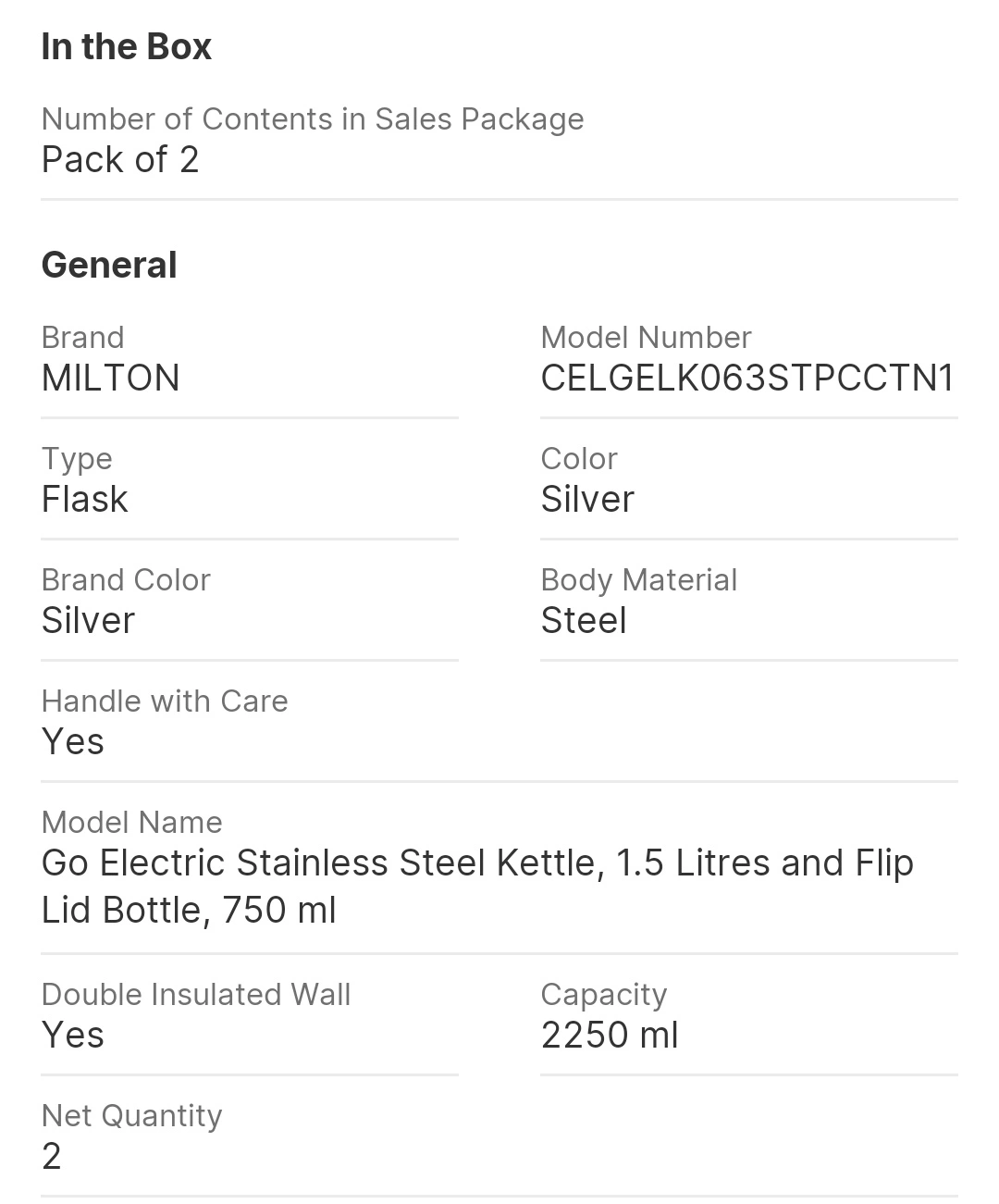Tap the "Body Material" label
The width and height of the screenshot is (999, 1204).
[x=639, y=580]
